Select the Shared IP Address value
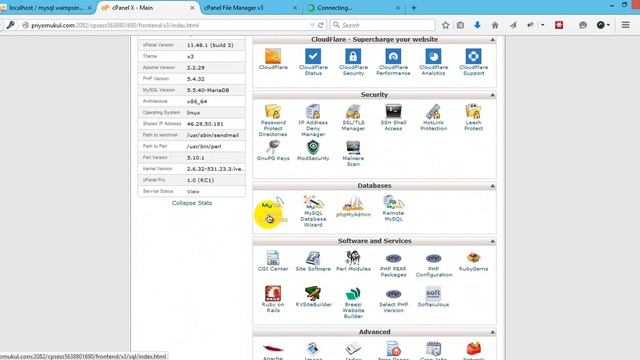640x360 pixels. pos(205,124)
